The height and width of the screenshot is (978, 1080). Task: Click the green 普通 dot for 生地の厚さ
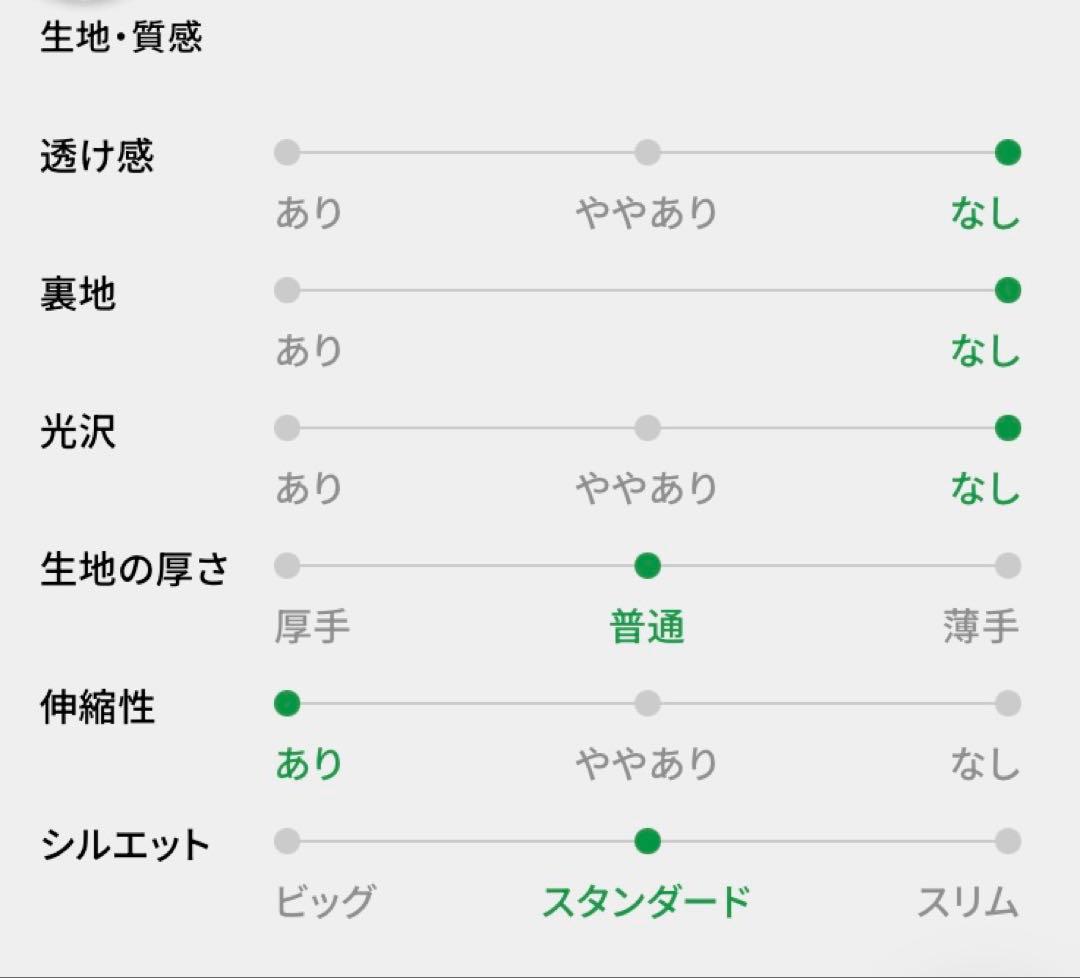647,566
